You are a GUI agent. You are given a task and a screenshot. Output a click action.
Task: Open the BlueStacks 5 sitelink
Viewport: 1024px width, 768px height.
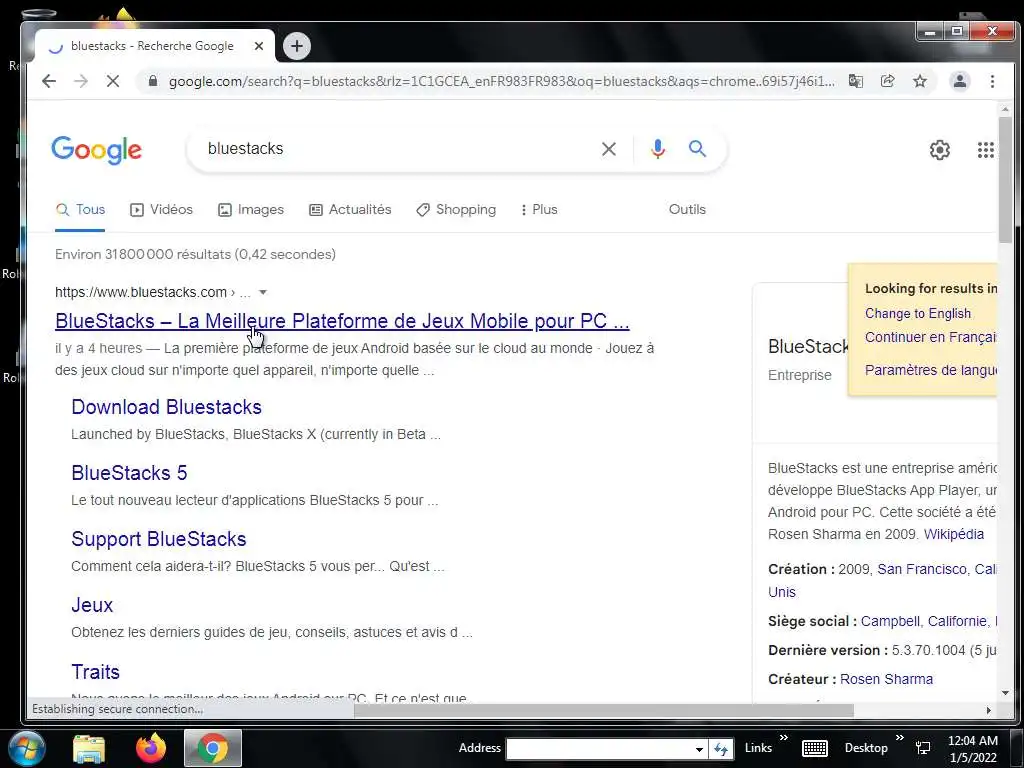[129, 473]
